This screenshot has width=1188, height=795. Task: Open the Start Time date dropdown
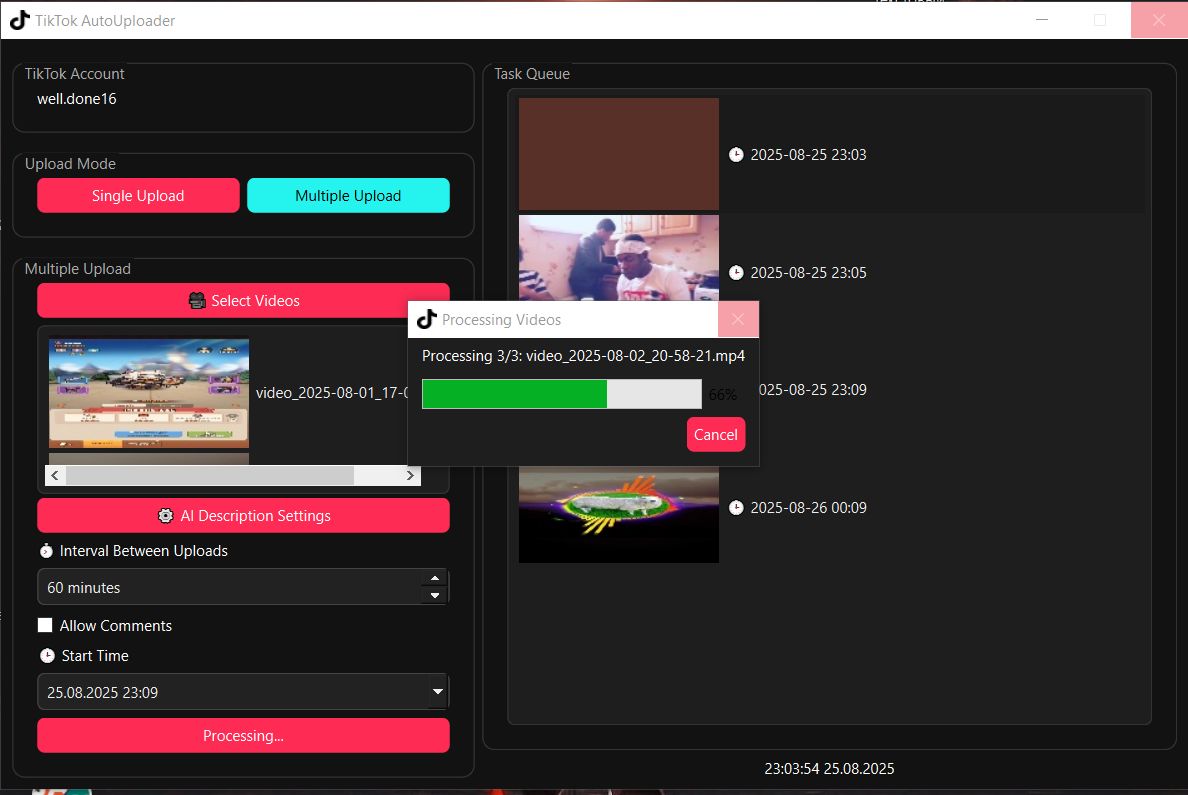point(437,692)
